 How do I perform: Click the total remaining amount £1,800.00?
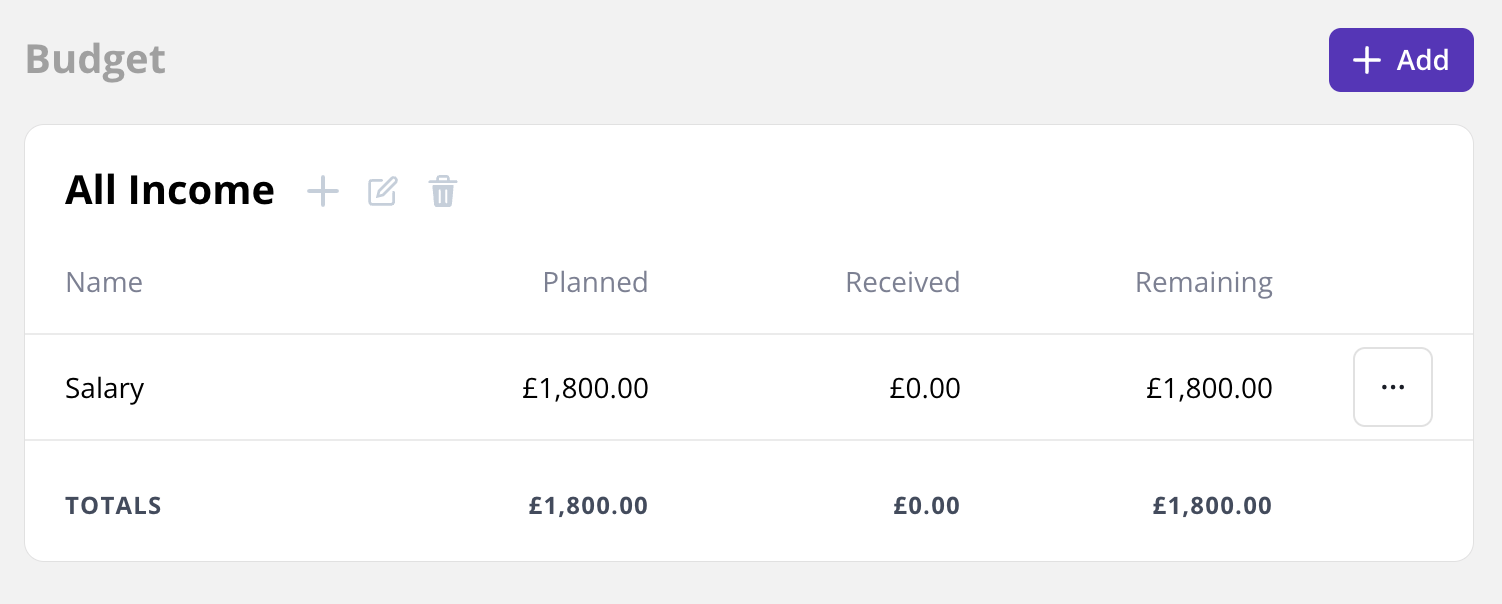pos(1212,506)
